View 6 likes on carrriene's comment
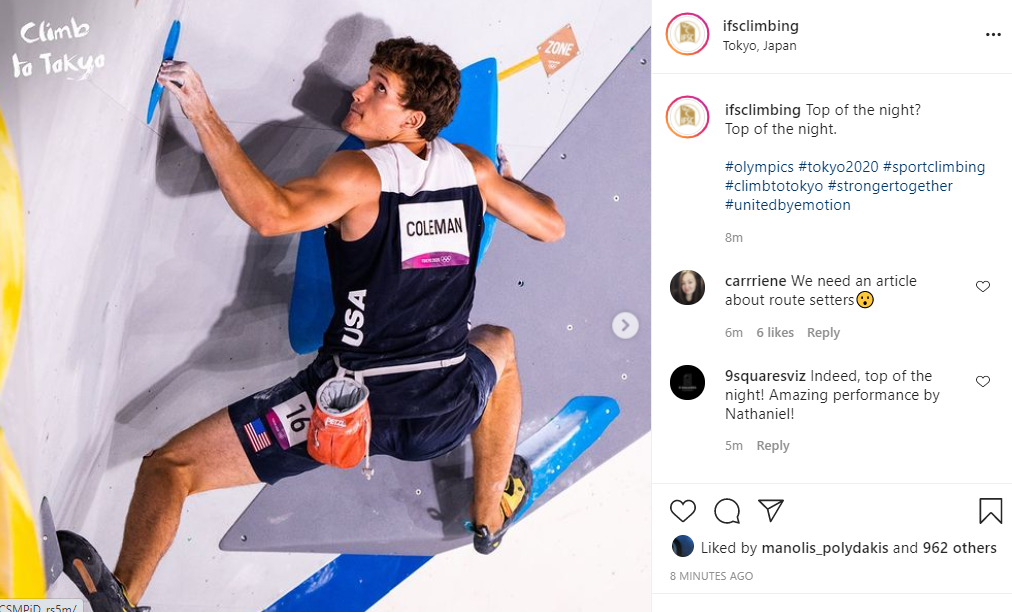 tap(775, 333)
